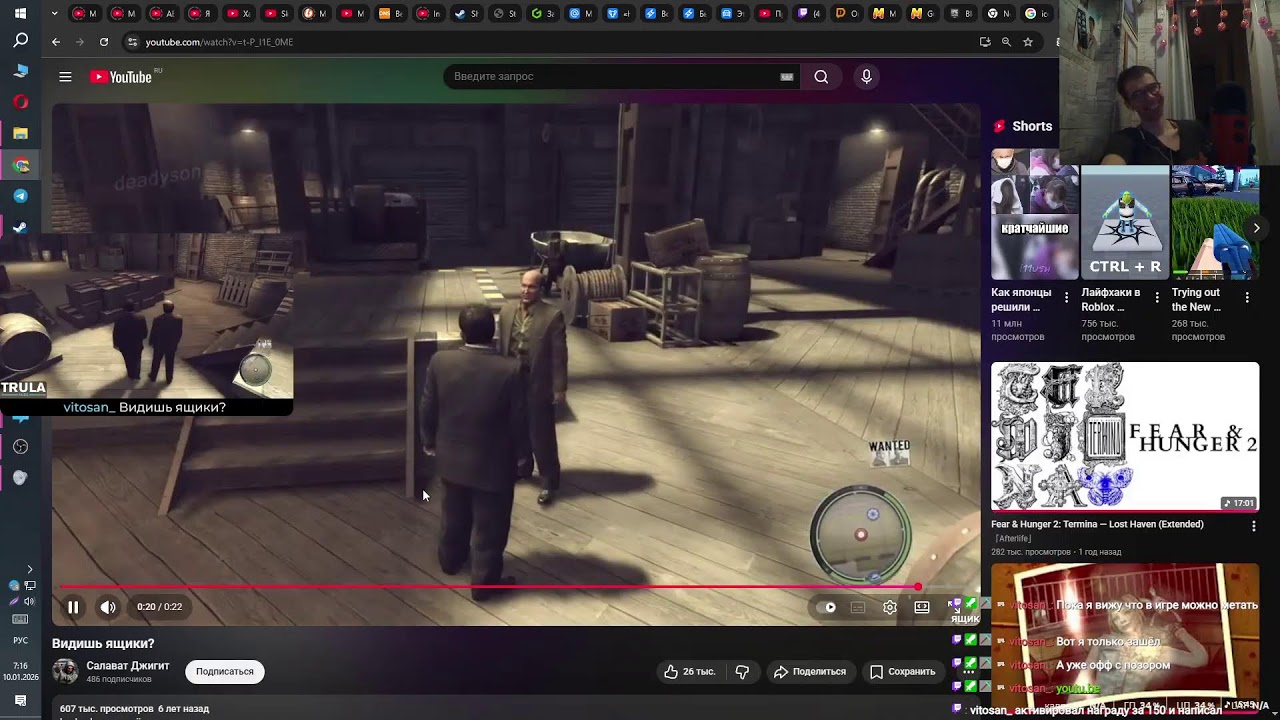Image resolution: width=1280 pixels, height=720 pixels.
Task: Open File Explorer from taskbar
Action: 20,133
